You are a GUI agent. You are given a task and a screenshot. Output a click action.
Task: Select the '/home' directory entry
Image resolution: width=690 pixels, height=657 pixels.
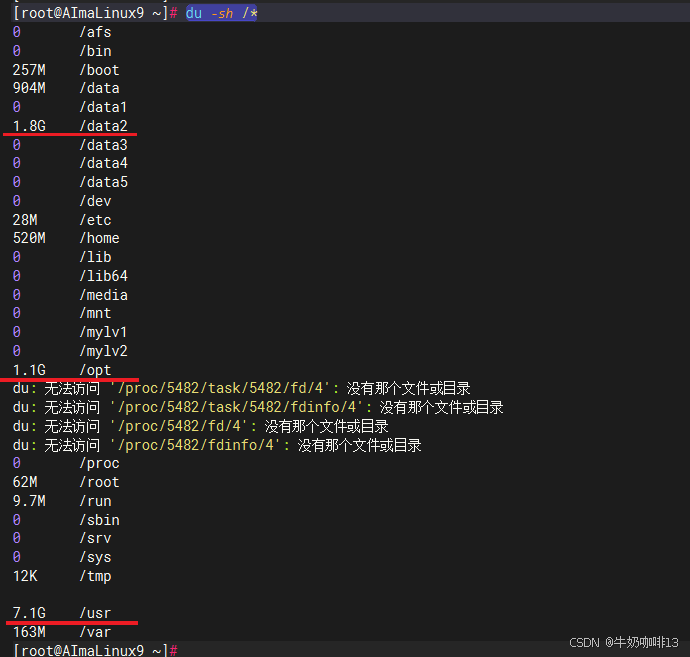point(99,238)
